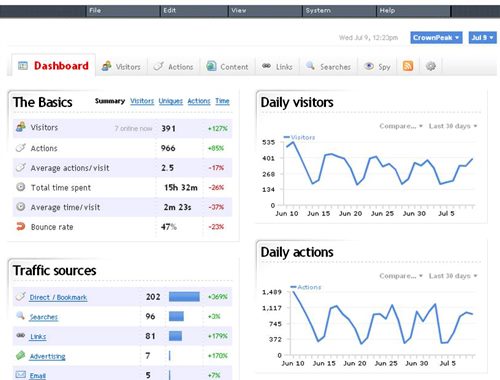Click the Actions link in The Basics header
The image size is (500, 380).
(x=199, y=101)
